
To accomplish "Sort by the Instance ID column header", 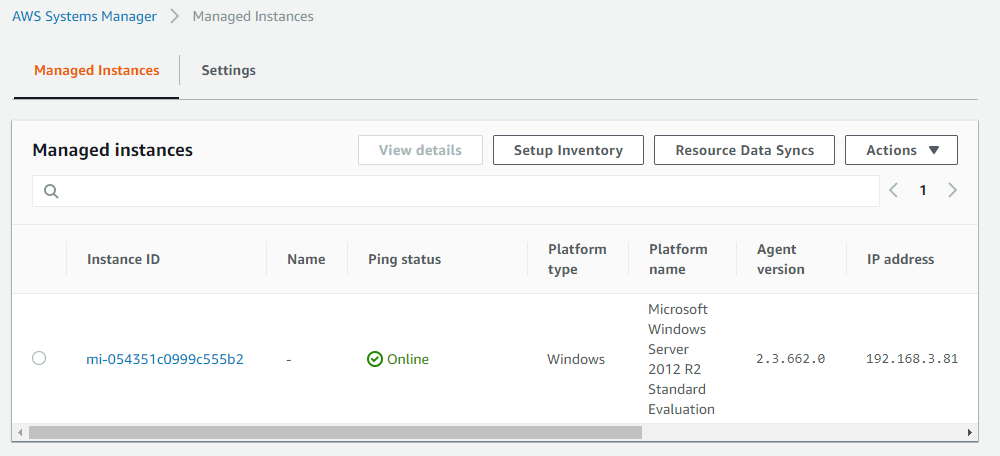I will 124,260.
